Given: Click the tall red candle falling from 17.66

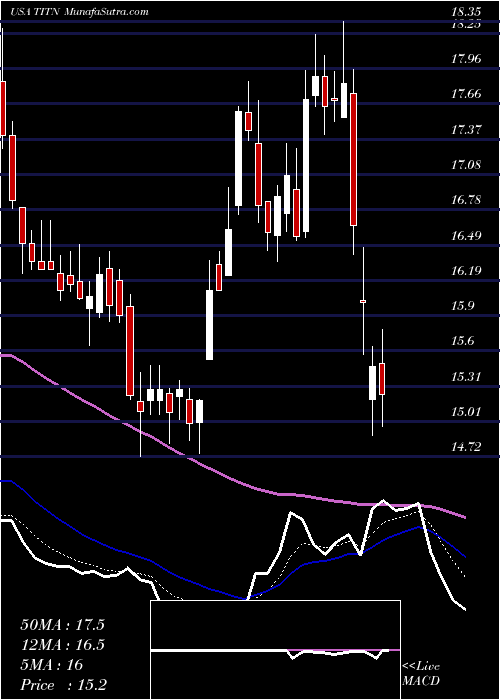Looking at the screenshot, I should pyautogui.click(x=353, y=159).
